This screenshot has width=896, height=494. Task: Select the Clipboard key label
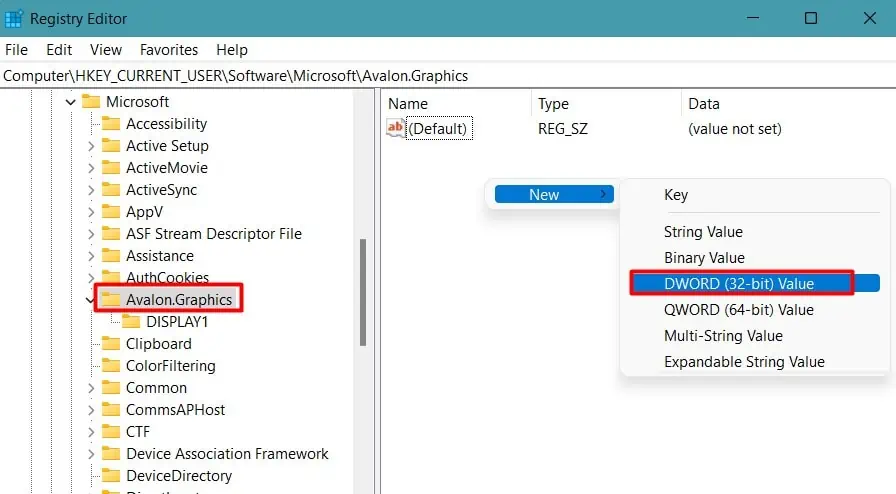tap(159, 344)
